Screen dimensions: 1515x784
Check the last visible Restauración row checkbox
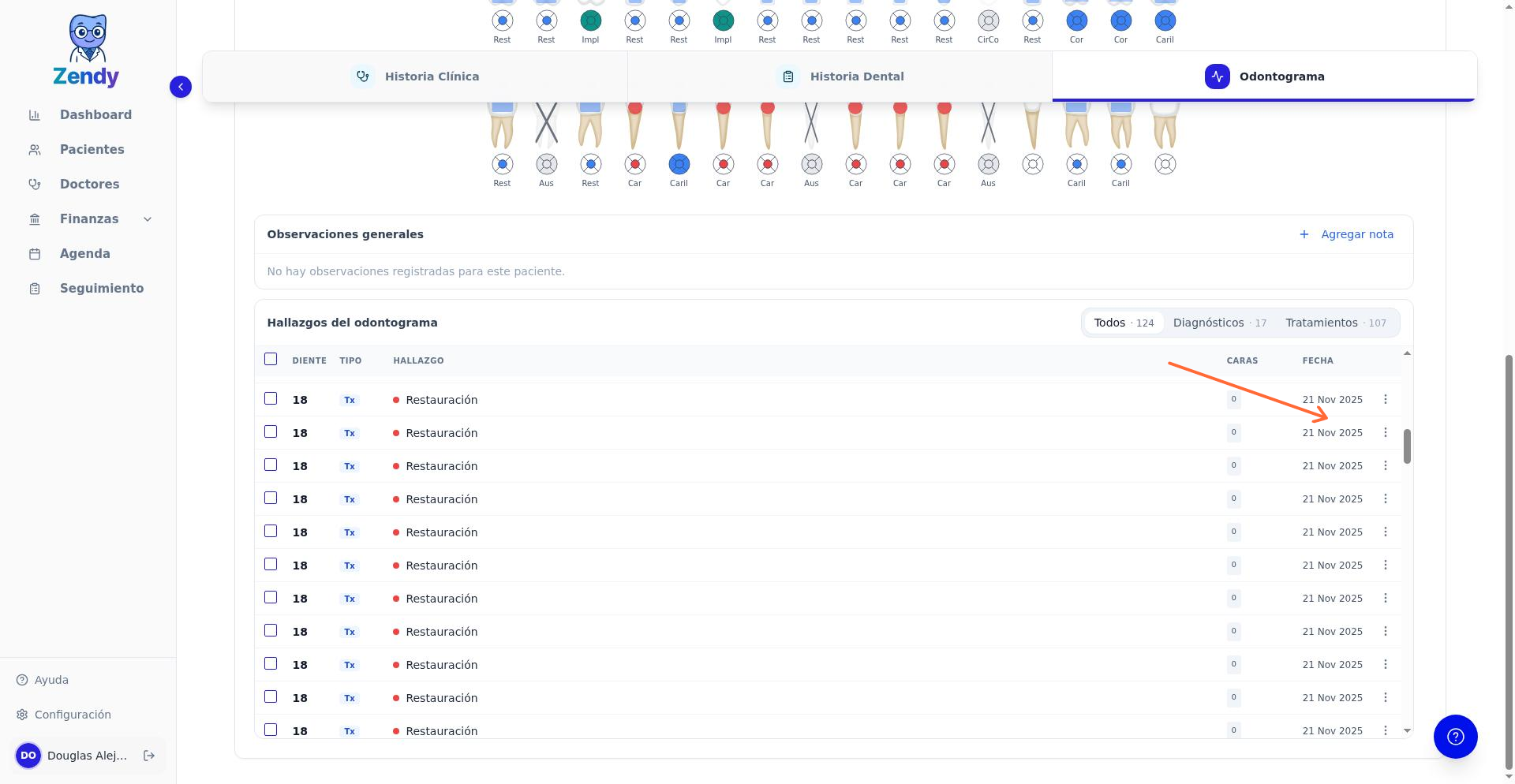(x=271, y=730)
